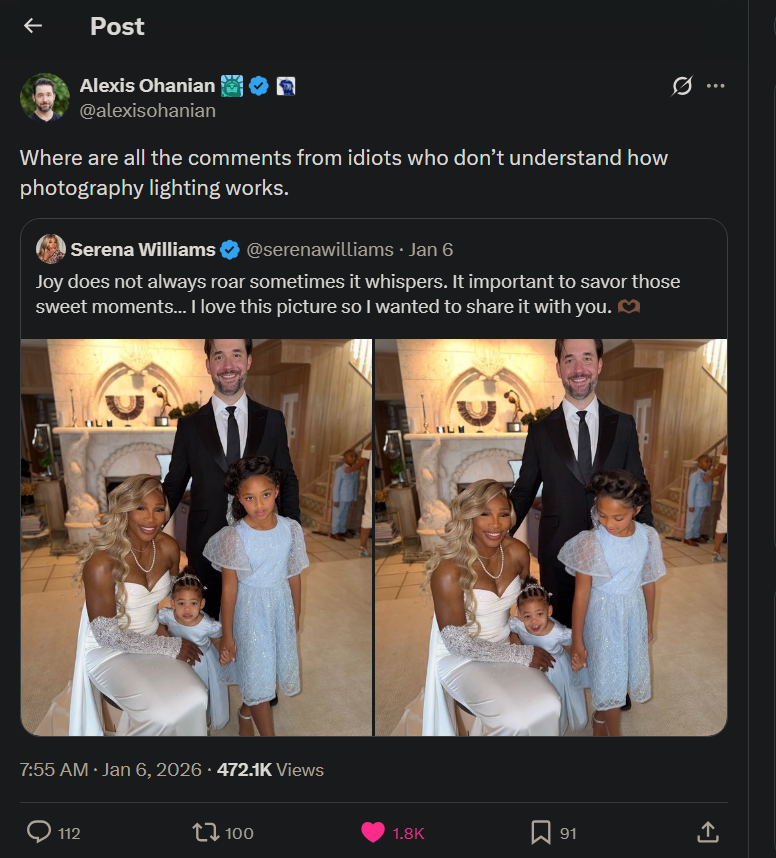
Task: Open the three-dot more options menu
Action: (x=715, y=86)
